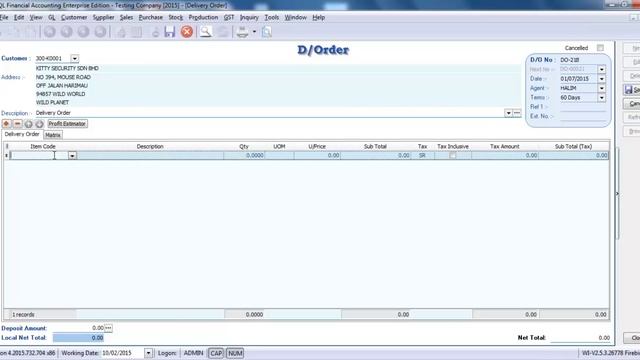Click the greyed Previous record navigation icon
640x360 pixels.
(67, 32)
